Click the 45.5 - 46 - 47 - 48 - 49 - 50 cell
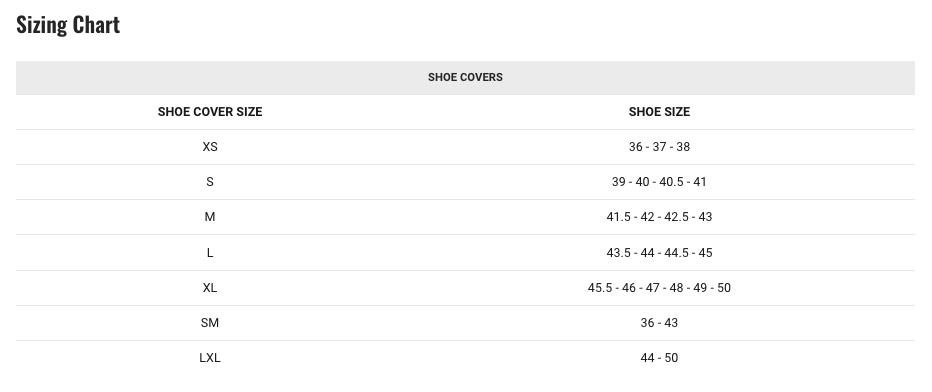Screen dimensions: 932x392 pyautogui.click(x=659, y=287)
